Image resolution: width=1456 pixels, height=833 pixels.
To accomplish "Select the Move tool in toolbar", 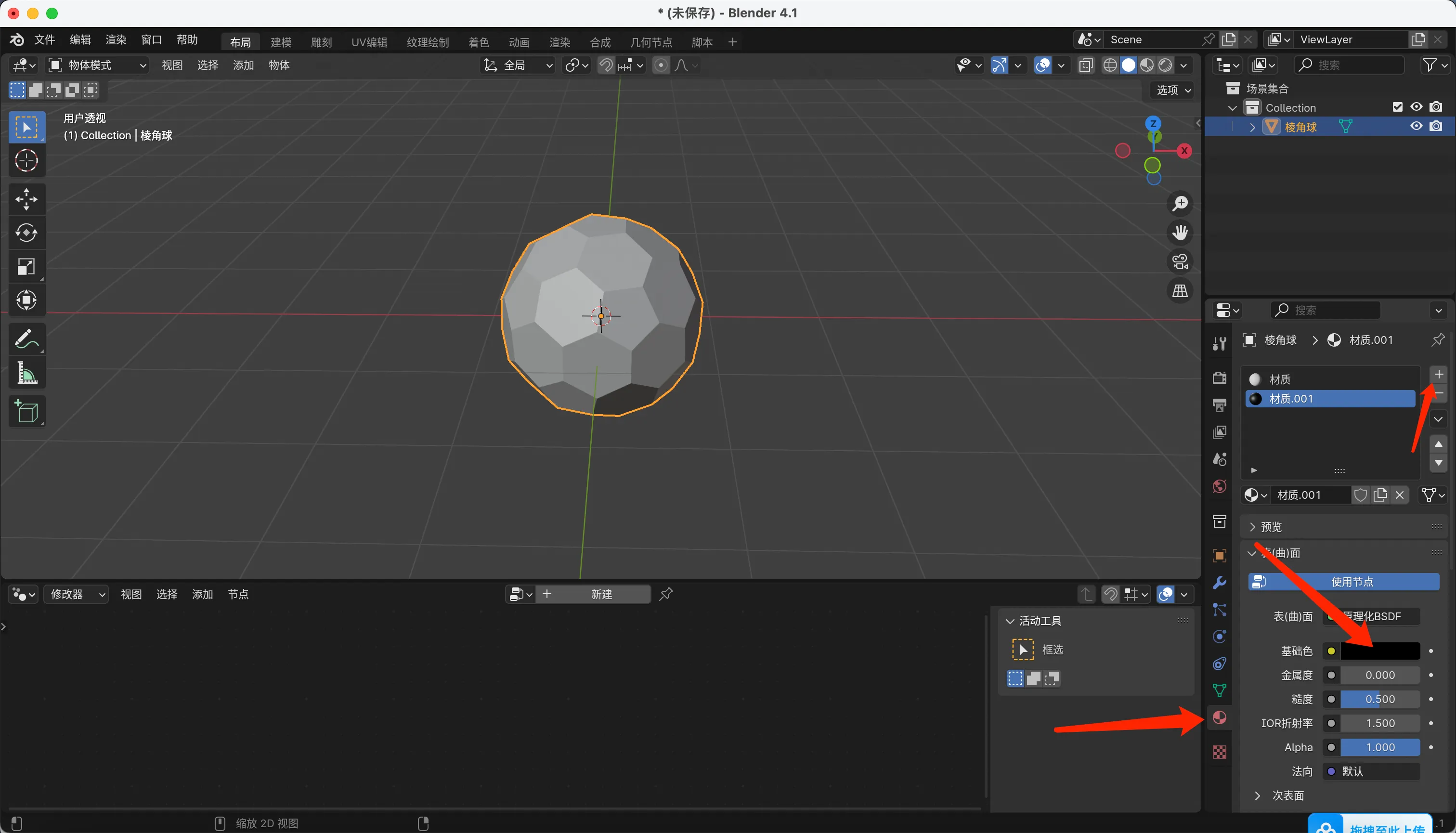I will [x=26, y=200].
